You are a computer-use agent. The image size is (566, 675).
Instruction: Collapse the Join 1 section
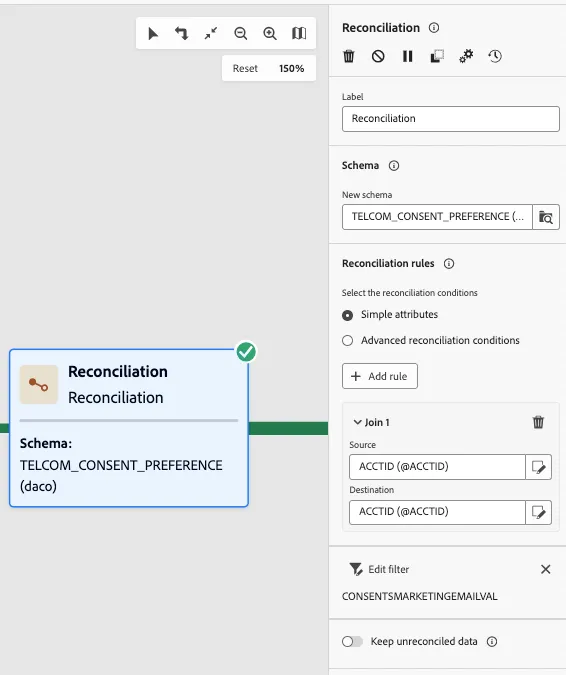[x=357, y=422]
